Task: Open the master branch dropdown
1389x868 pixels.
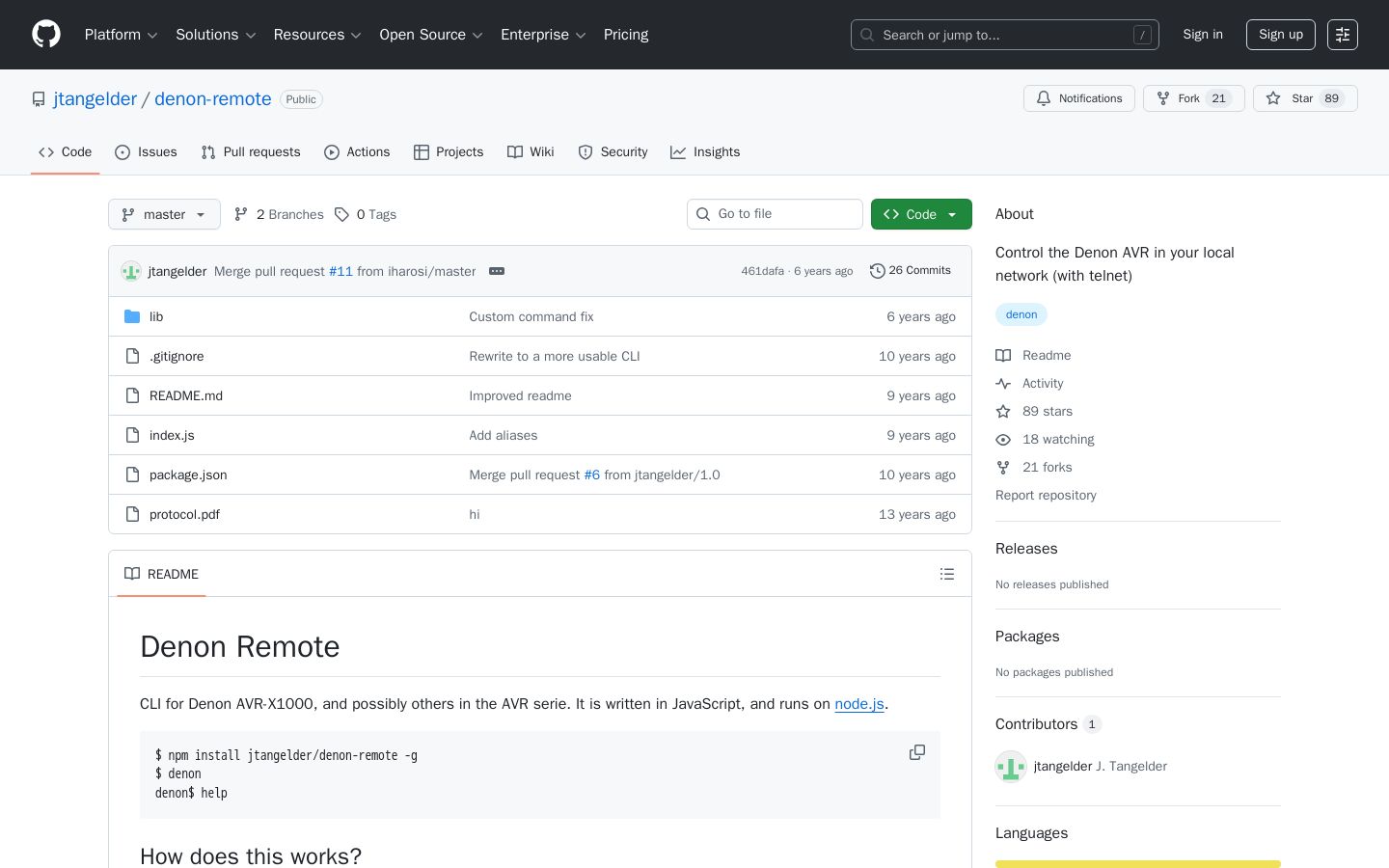Action: (x=164, y=214)
